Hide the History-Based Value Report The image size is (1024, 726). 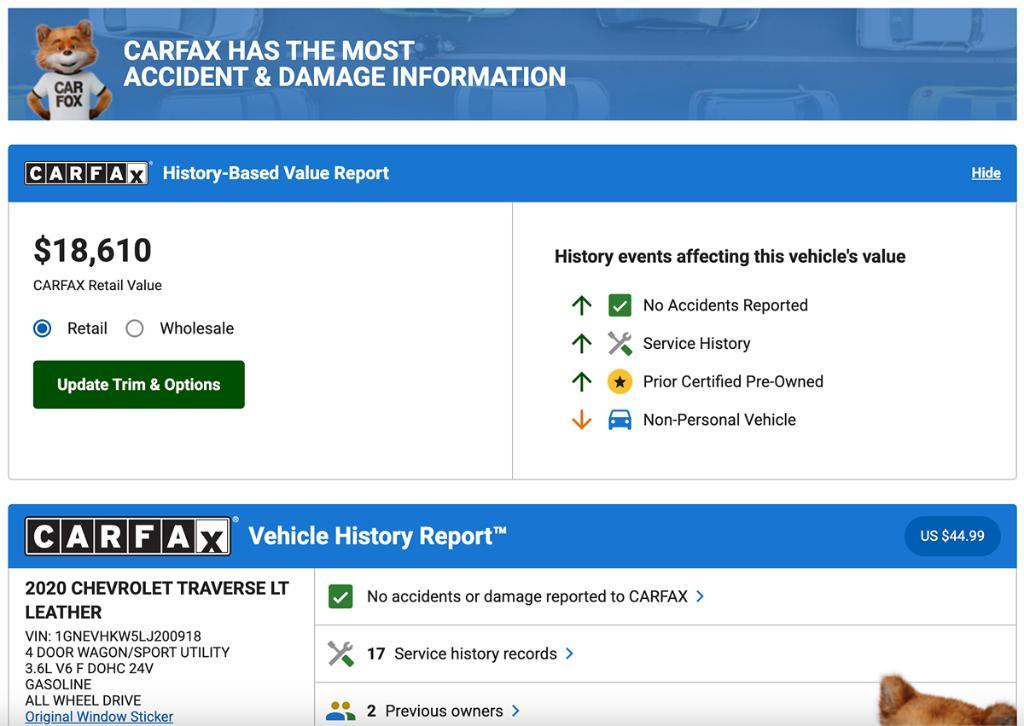(x=985, y=173)
